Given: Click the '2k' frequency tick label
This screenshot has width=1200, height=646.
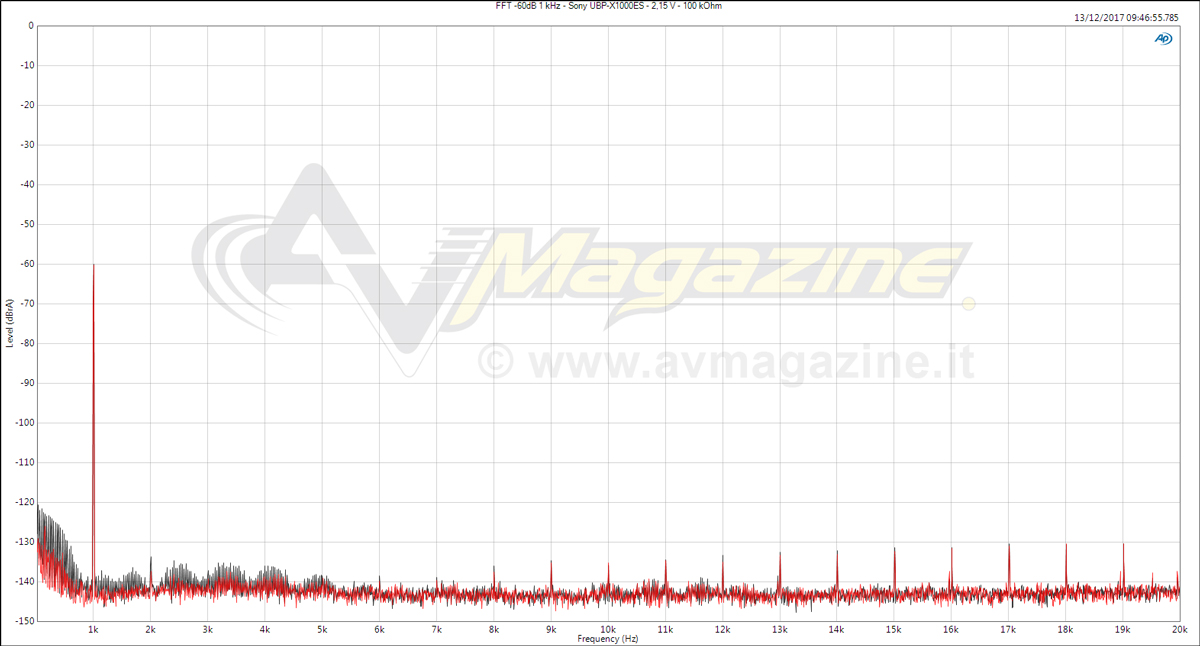Looking at the screenshot, I should [x=150, y=630].
